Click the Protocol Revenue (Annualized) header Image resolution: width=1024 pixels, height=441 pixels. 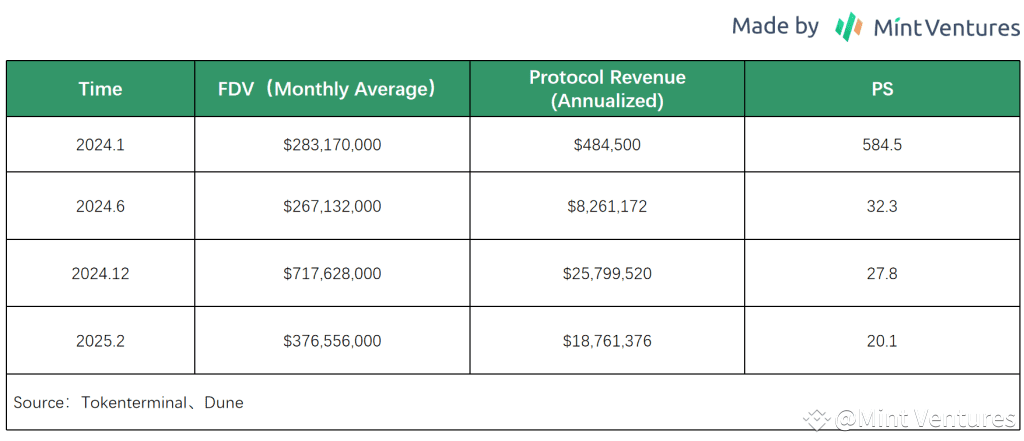(x=607, y=89)
